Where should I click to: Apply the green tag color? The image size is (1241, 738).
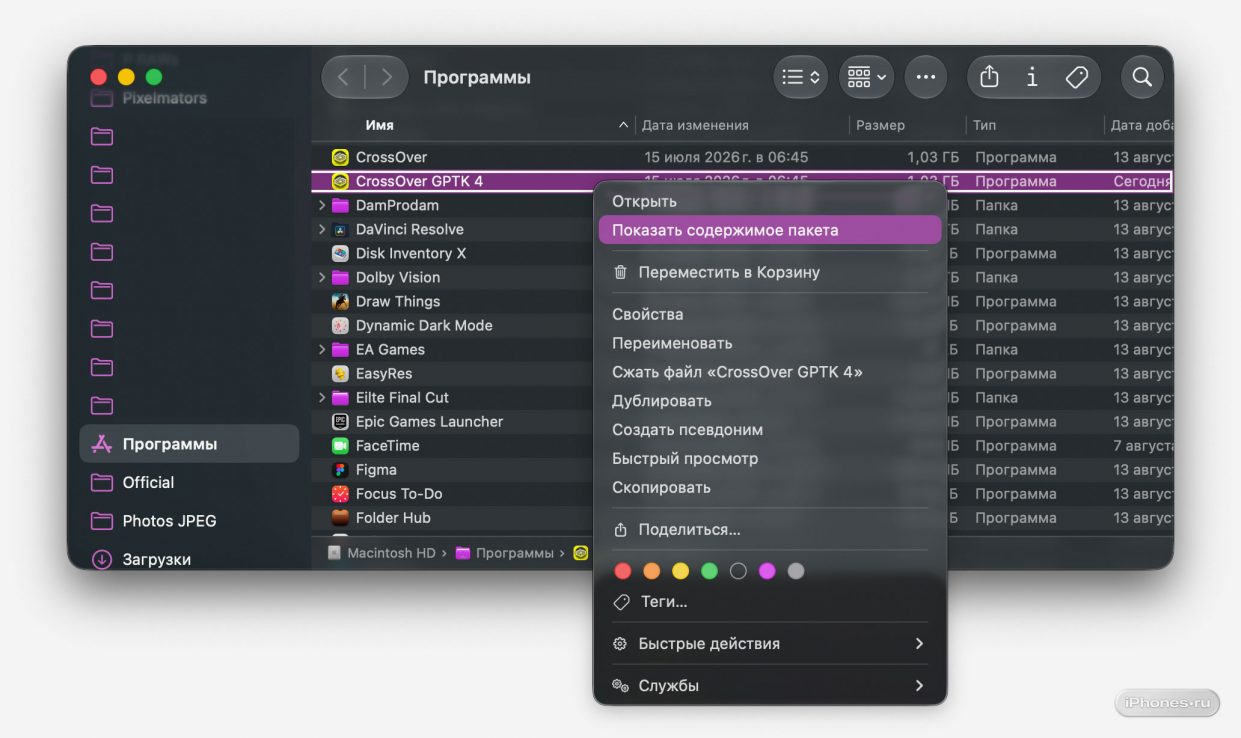(x=709, y=571)
